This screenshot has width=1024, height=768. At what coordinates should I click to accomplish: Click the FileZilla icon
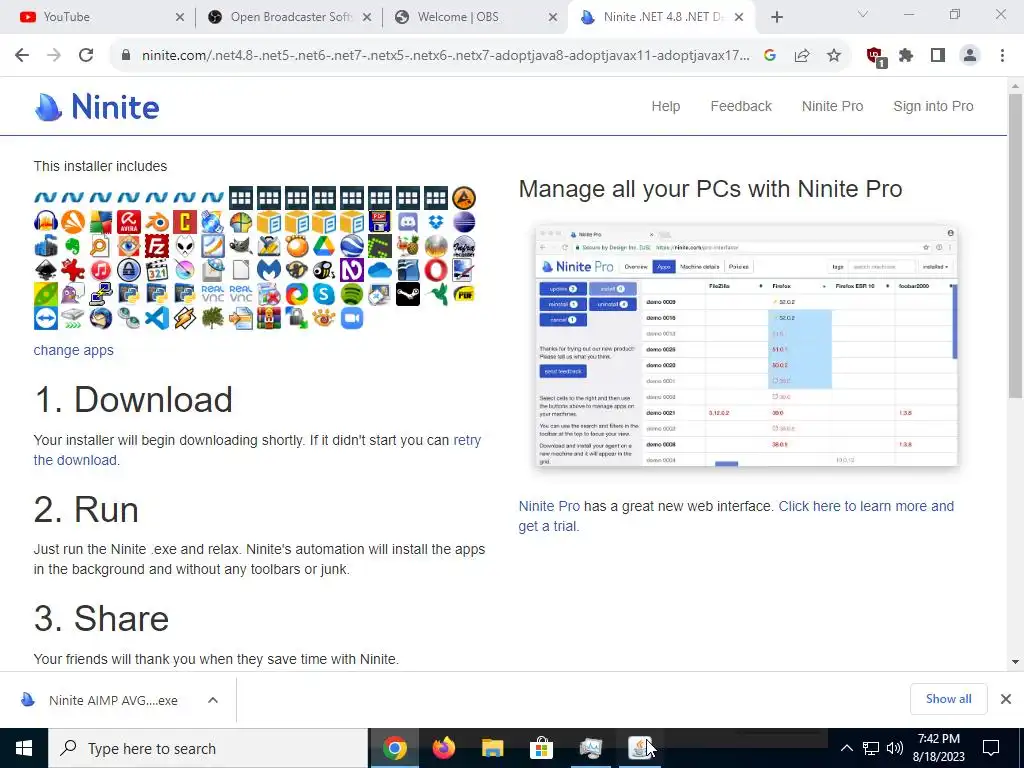pyautogui.click(x=157, y=246)
